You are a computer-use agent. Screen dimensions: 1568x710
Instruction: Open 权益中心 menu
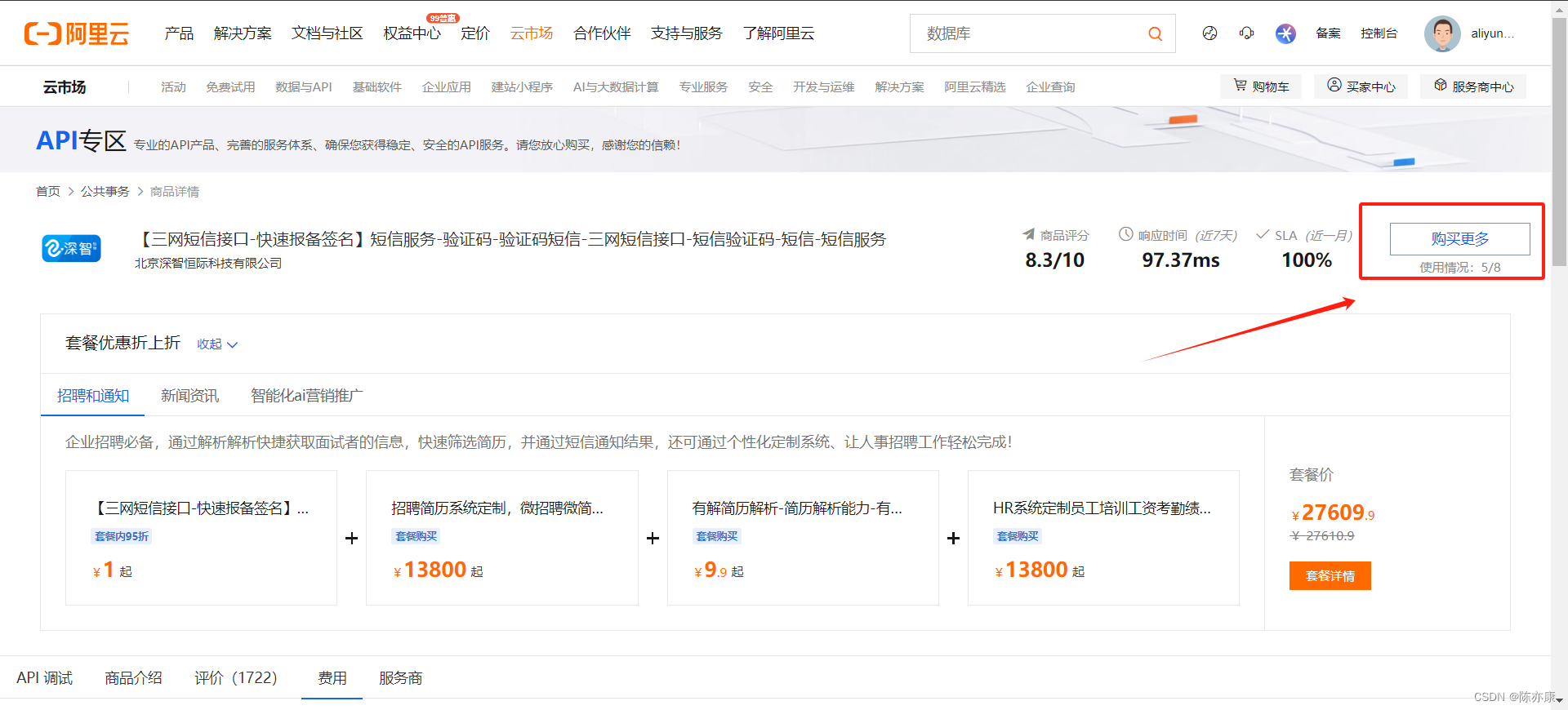(x=412, y=33)
